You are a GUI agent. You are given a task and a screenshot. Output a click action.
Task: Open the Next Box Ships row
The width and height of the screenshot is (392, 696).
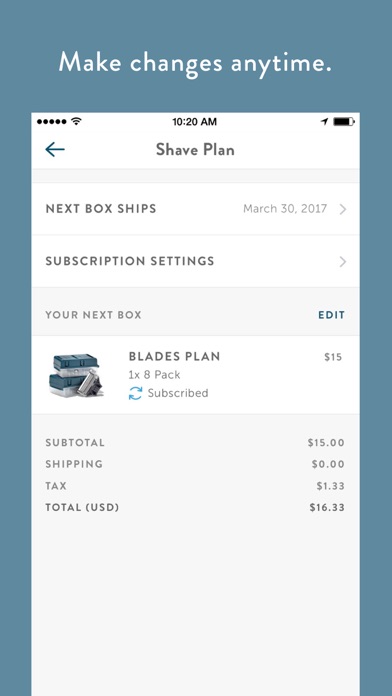[195, 209]
